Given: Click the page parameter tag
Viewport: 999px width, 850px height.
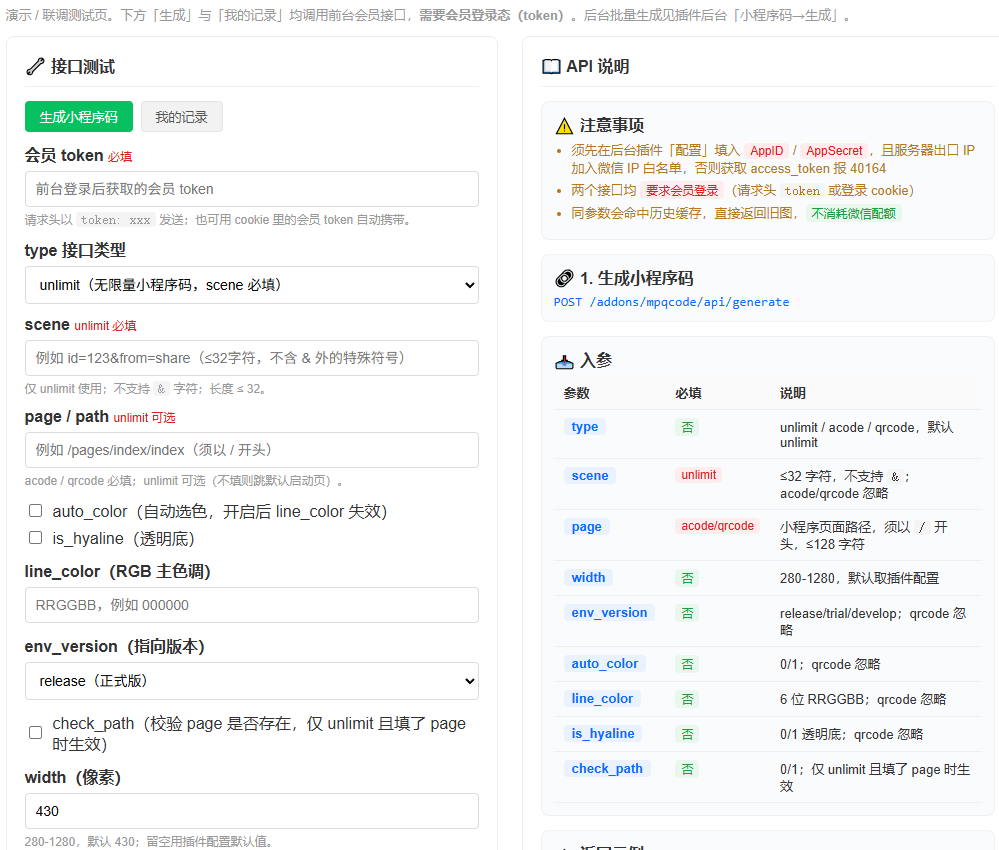Looking at the screenshot, I should 587,526.
